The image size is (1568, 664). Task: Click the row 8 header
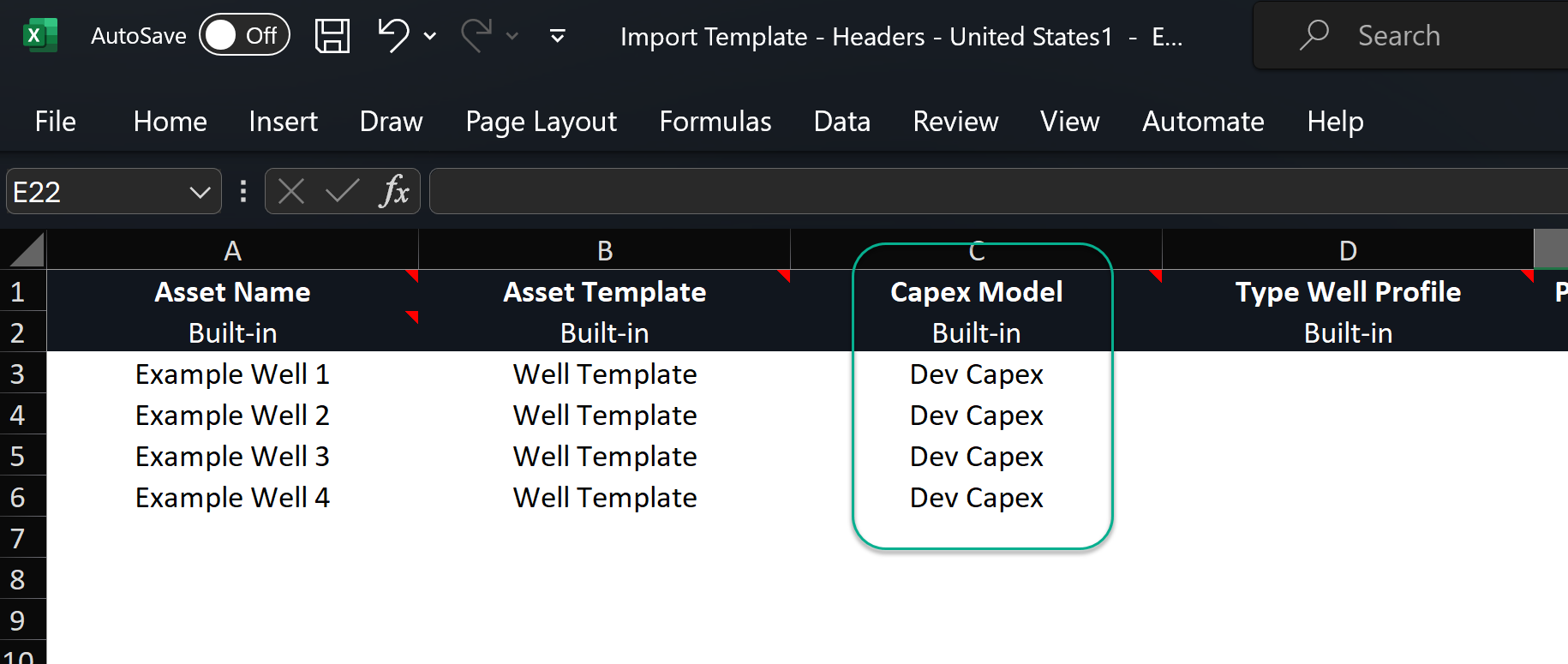(19, 580)
